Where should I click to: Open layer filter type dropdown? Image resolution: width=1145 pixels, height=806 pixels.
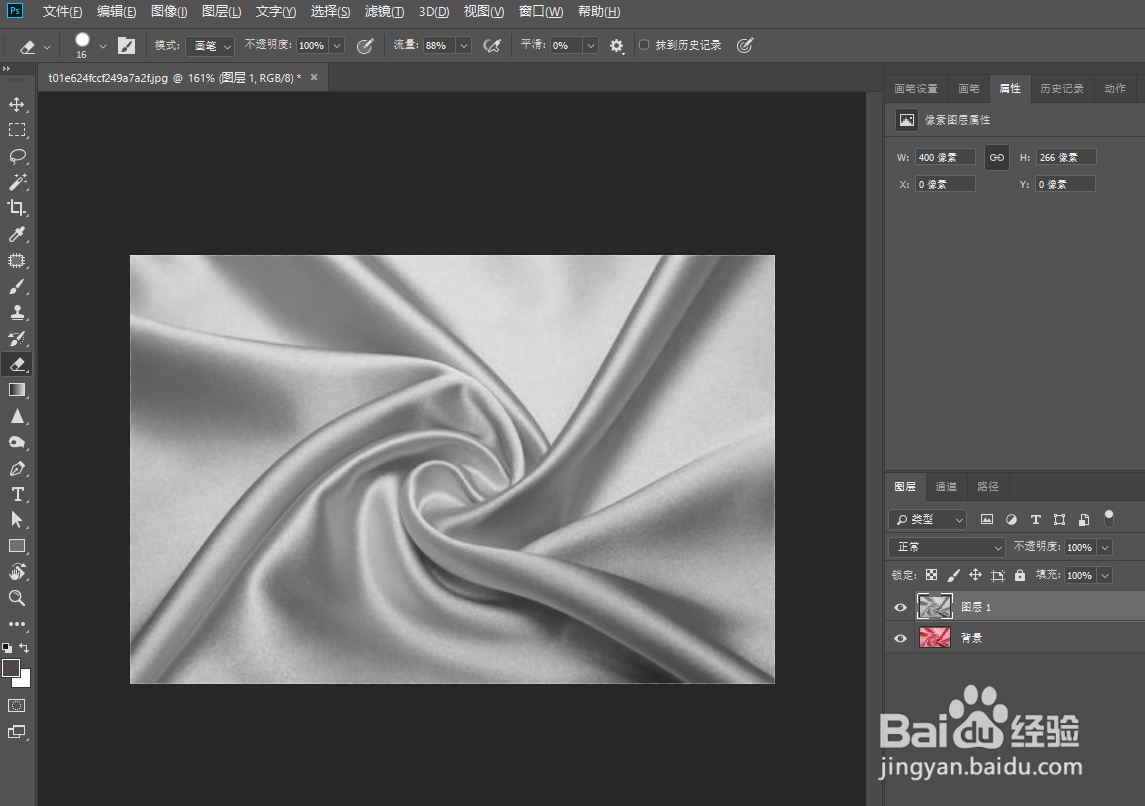pyautogui.click(x=928, y=519)
